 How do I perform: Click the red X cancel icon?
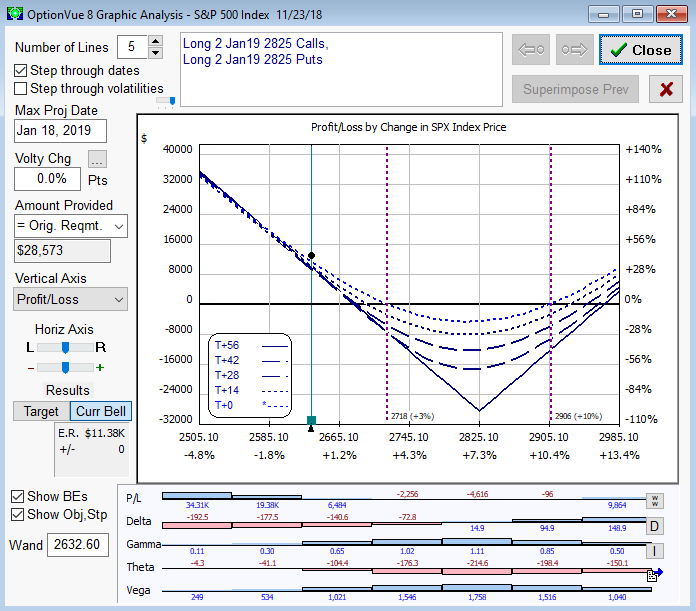click(x=665, y=89)
